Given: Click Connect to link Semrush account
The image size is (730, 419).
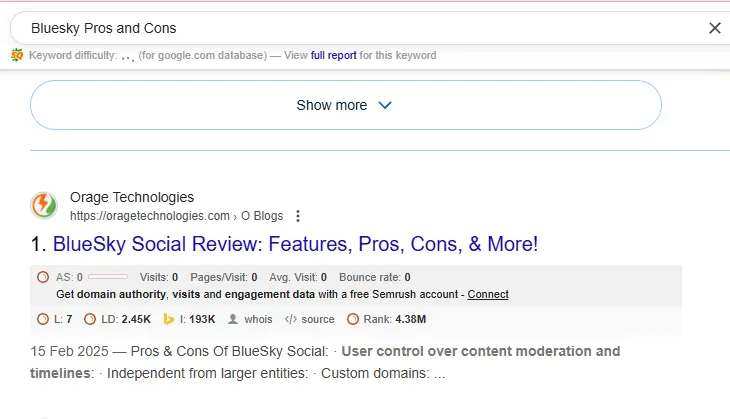Looking at the screenshot, I should pyautogui.click(x=488, y=294).
